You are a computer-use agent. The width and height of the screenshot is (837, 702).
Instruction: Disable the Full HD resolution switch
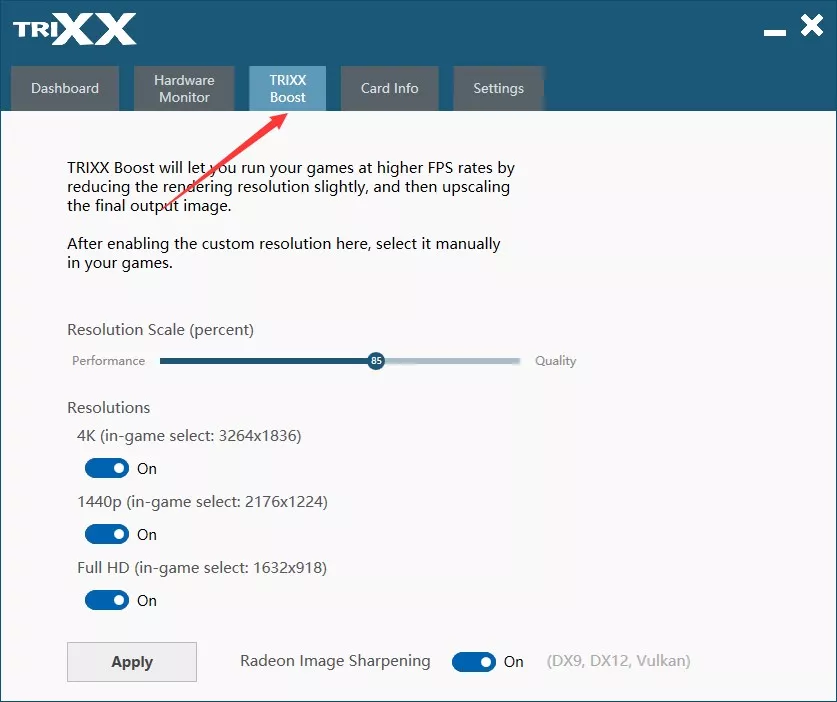click(x=107, y=600)
